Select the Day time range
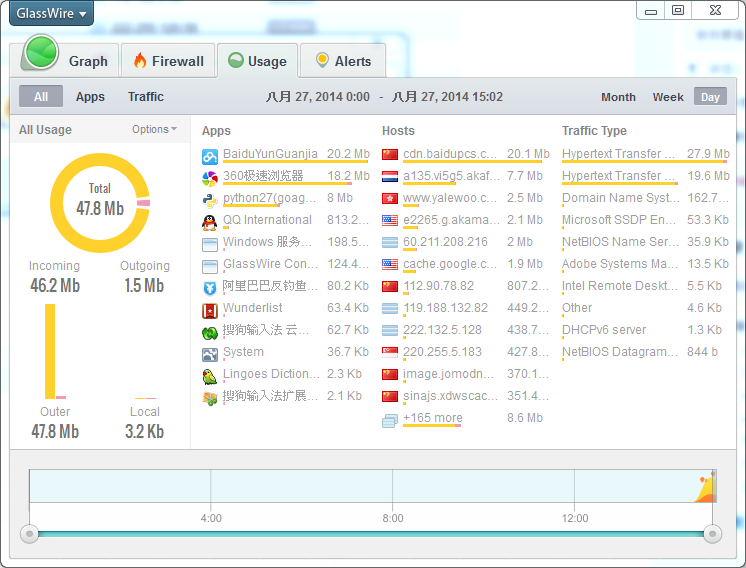Image resolution: width=746 pixels, height=568 pixels. (x=710, y=97)
